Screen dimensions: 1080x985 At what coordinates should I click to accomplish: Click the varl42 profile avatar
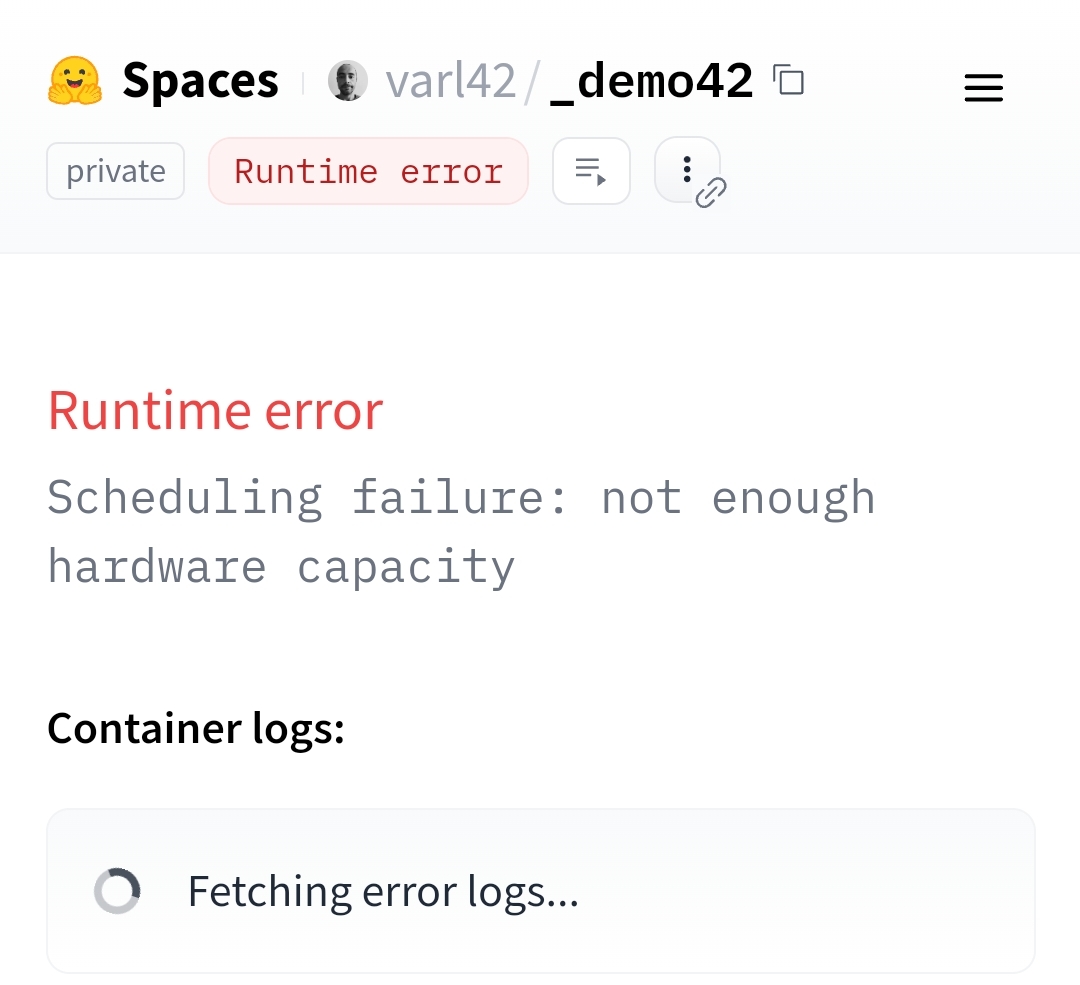pos(348,81)
